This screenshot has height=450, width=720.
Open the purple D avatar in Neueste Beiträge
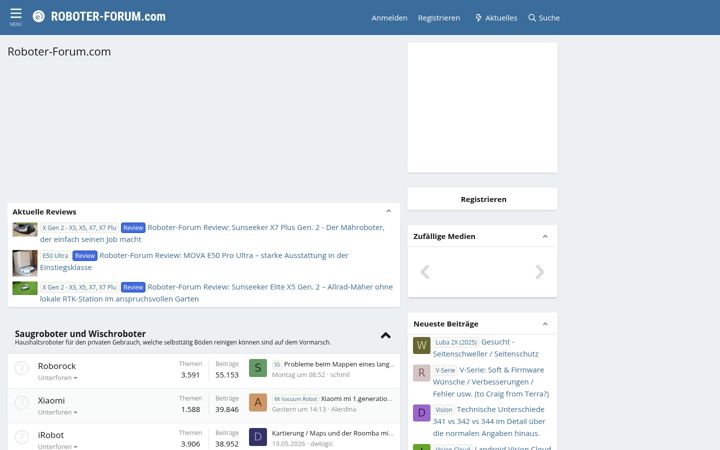(422, 413)
